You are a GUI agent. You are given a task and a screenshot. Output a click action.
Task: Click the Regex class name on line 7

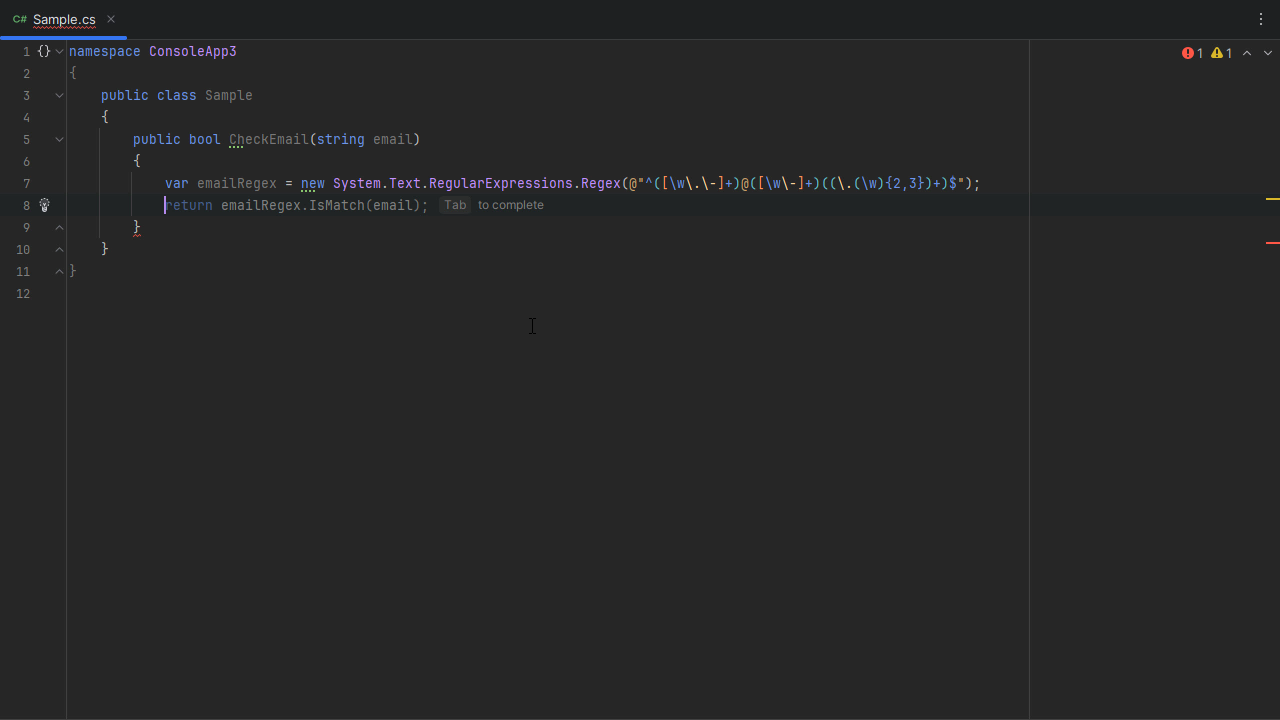pyautogui.click(x=600, y=183)
